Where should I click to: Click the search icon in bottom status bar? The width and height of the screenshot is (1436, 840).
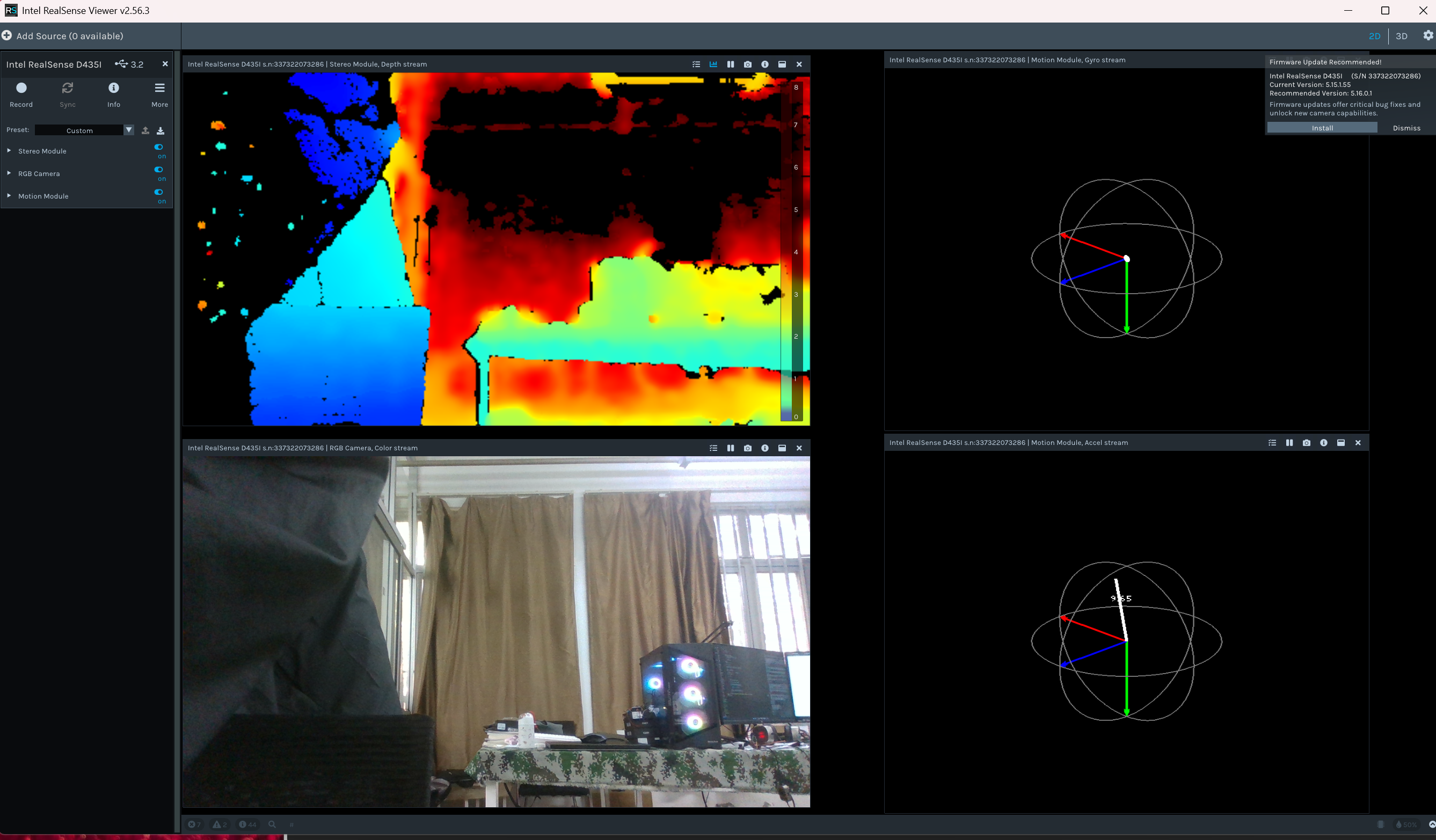pyautogui.click(x=272, y=824)
